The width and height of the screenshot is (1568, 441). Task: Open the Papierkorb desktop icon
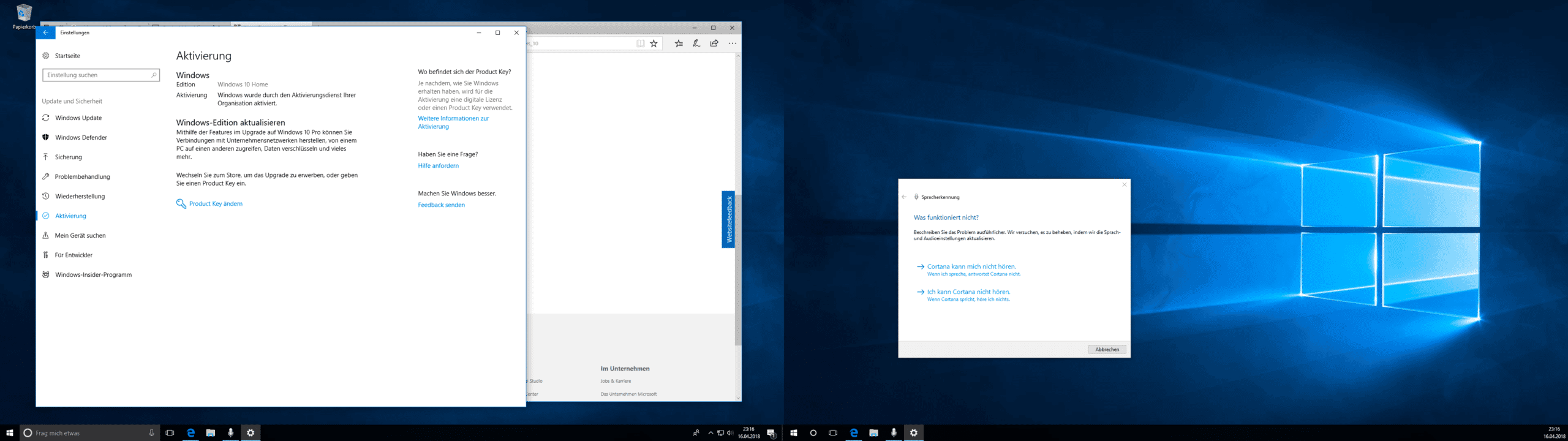pyautogui.click(x=24, y=17)
